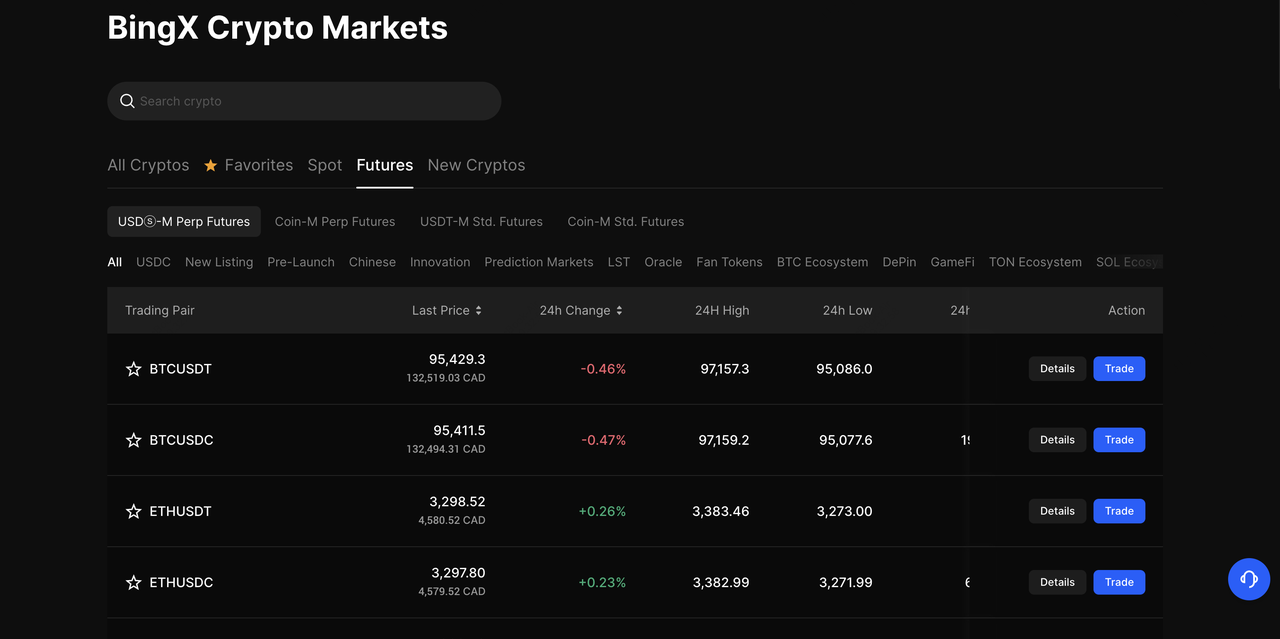The image size is (1280, 639).
Task: Open the Favorites tab
Action: 249,165
